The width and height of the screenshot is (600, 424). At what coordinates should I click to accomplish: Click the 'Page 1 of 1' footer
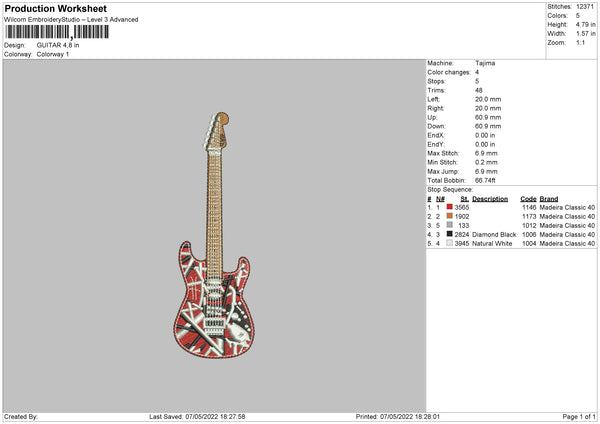tap(579, 416)
